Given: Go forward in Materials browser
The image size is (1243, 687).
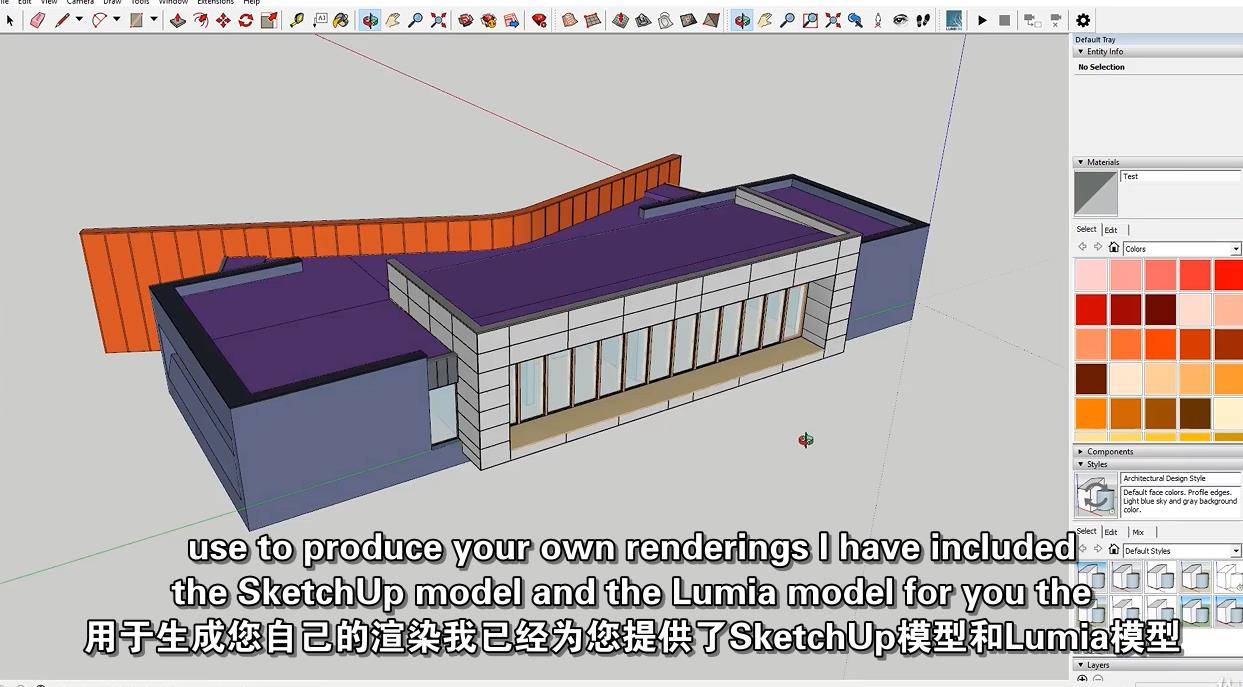Looking at the screenshot, I should 1097,247.
